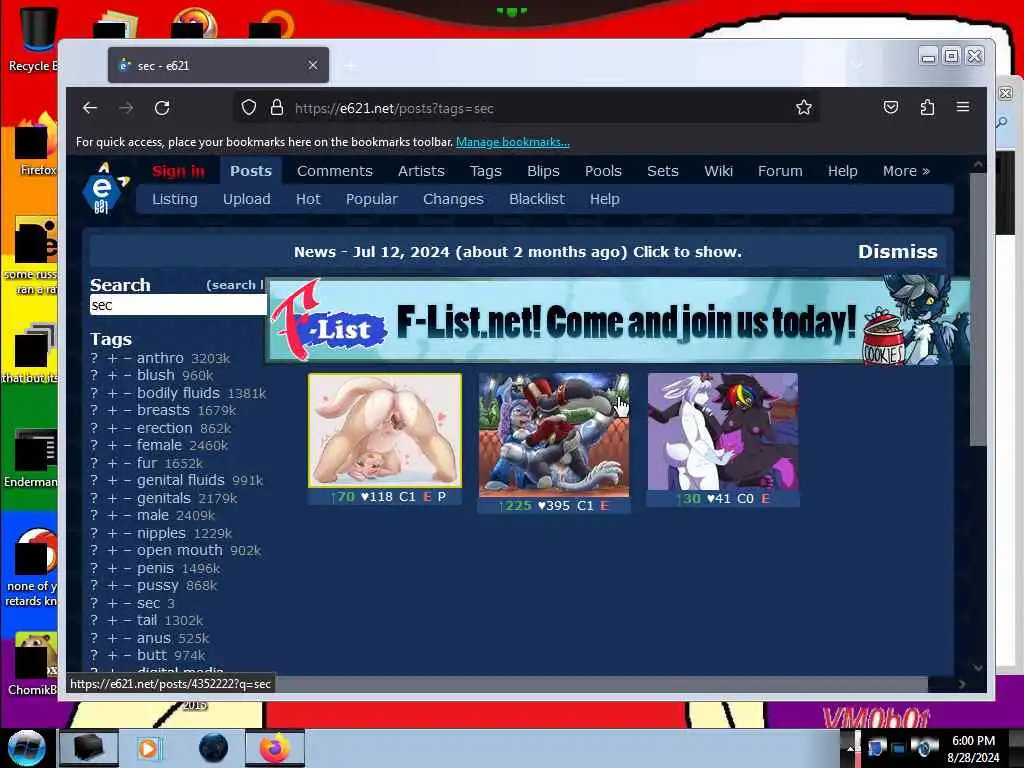The image size is (1024, 768).
Task: Open the media player taskbar icon
Action: coord(149,748)
